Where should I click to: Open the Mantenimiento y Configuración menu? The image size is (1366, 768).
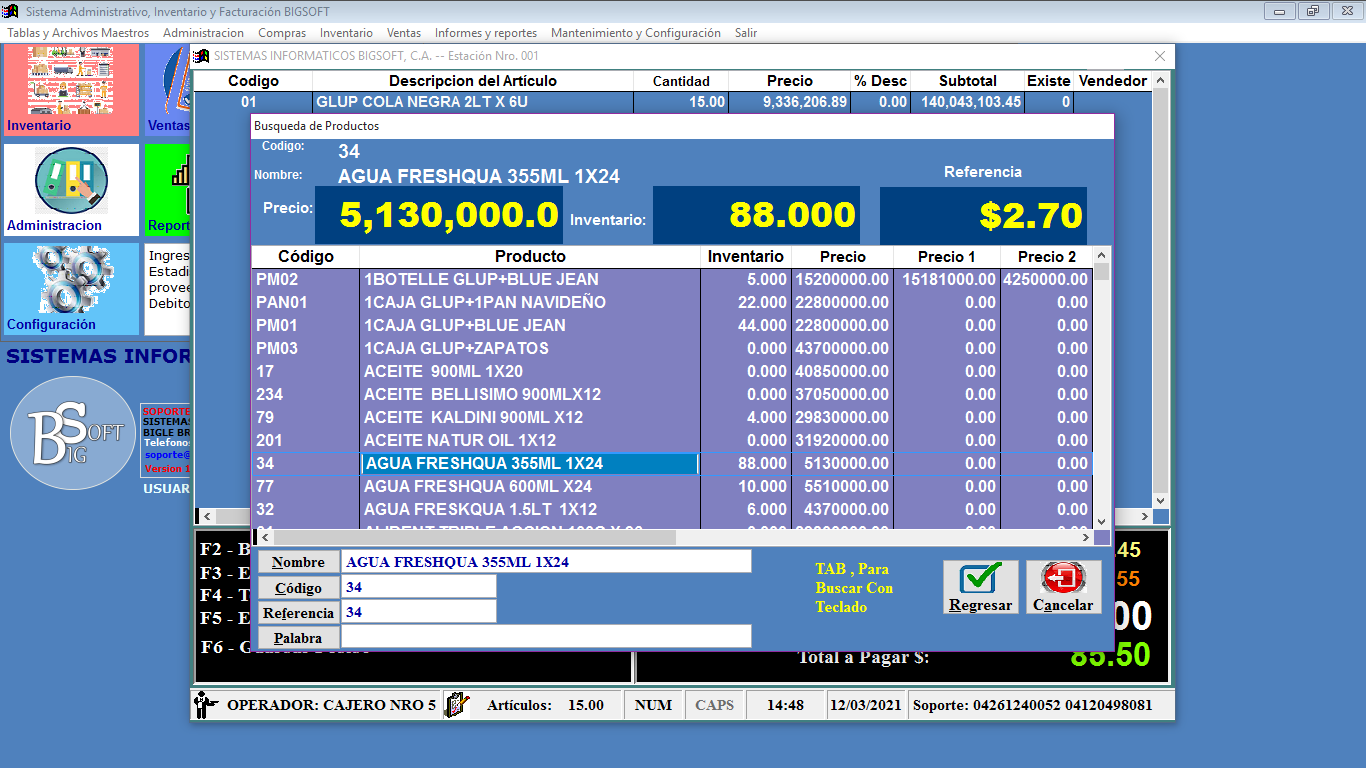(635, 33)
